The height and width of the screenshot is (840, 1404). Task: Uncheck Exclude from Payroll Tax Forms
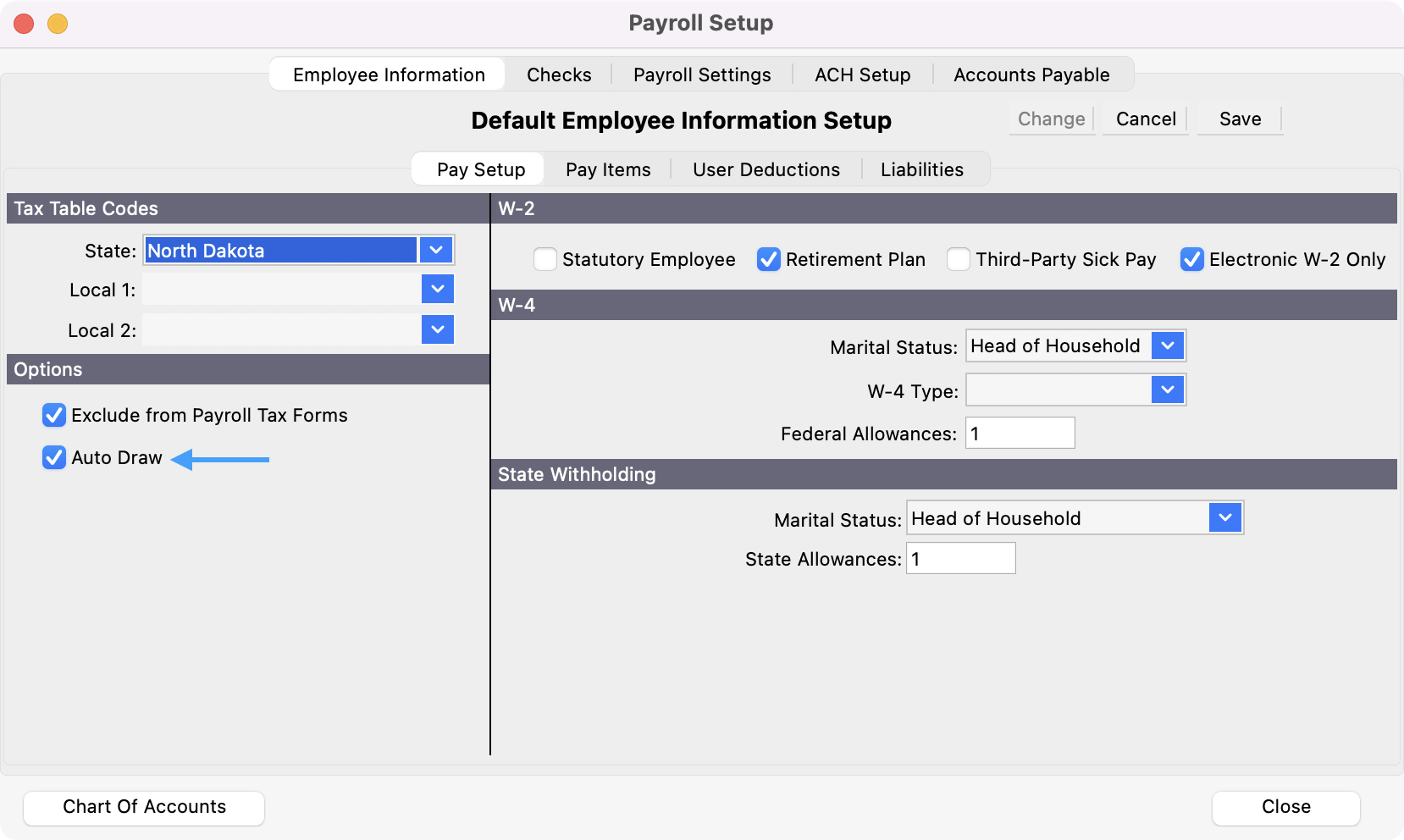point(54,415)
